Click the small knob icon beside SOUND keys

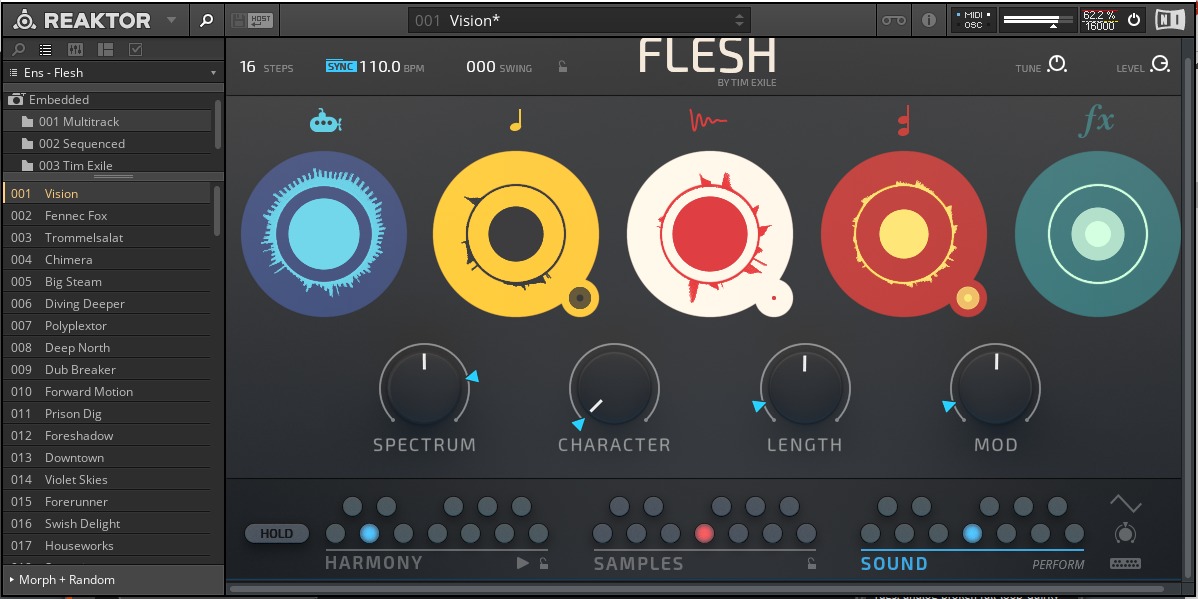click(1125, 533)
